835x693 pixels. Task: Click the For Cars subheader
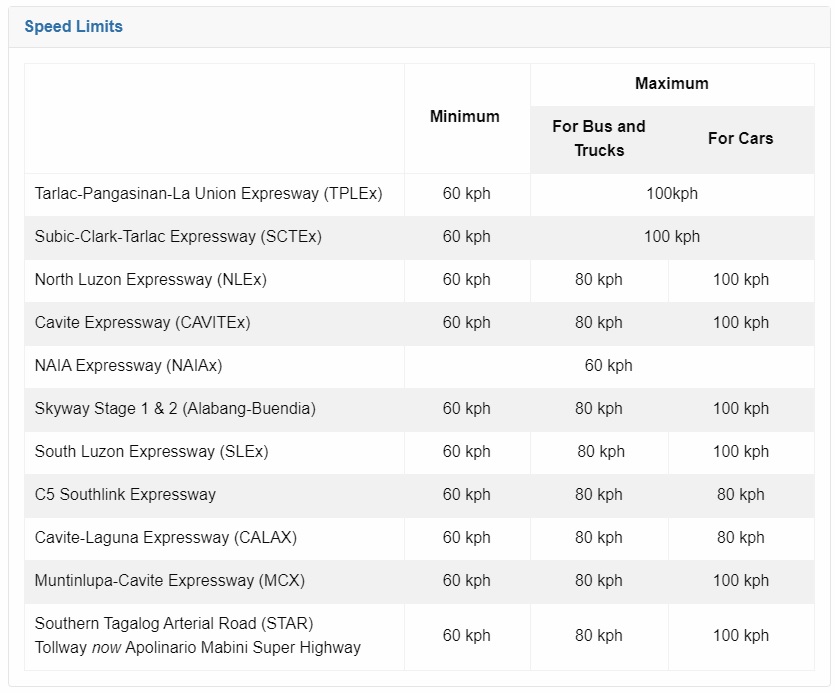click(740, 138)
